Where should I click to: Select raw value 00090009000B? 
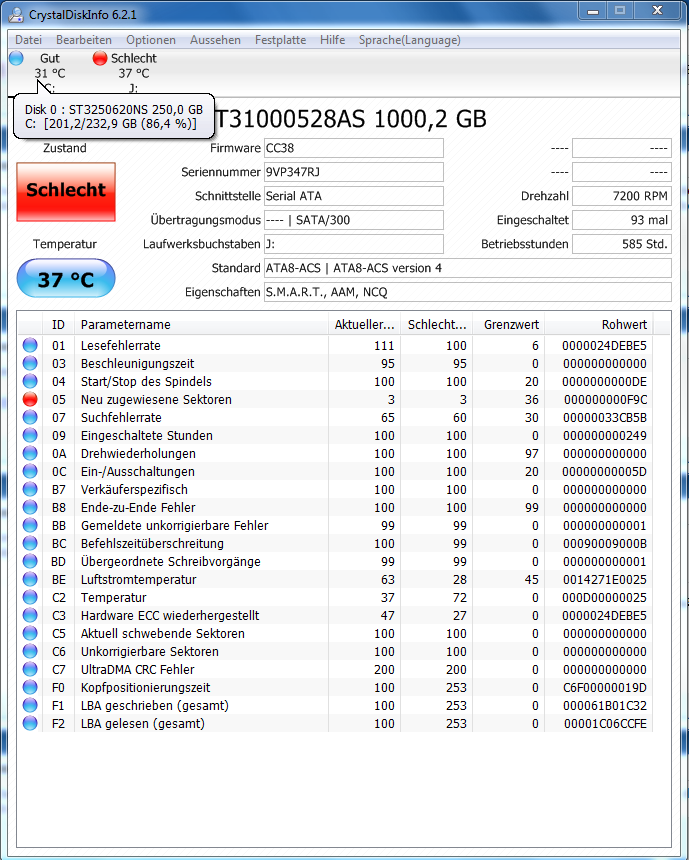(x=605, y=544)
